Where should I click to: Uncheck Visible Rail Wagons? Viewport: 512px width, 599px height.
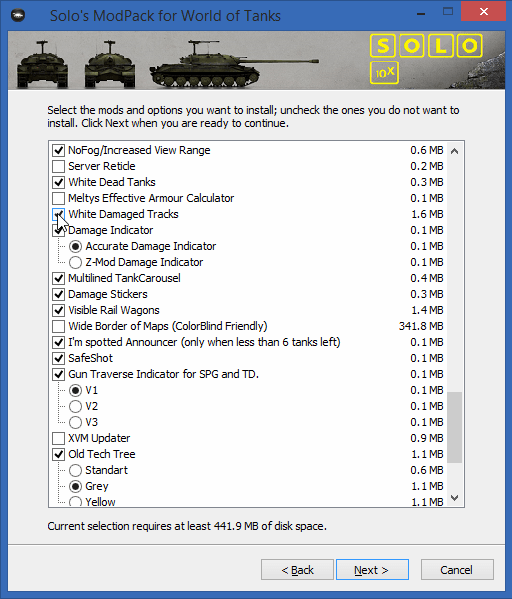[x=58, y=310]
